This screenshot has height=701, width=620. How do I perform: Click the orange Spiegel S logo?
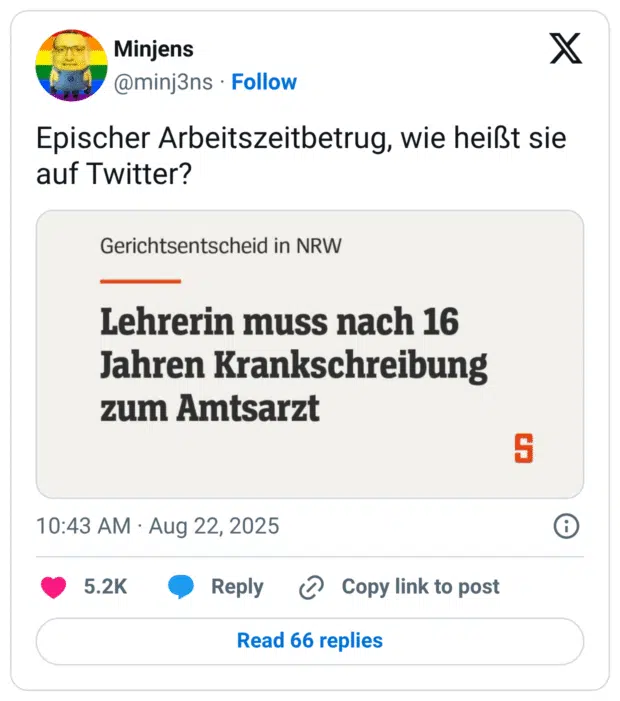click(523, 448)
